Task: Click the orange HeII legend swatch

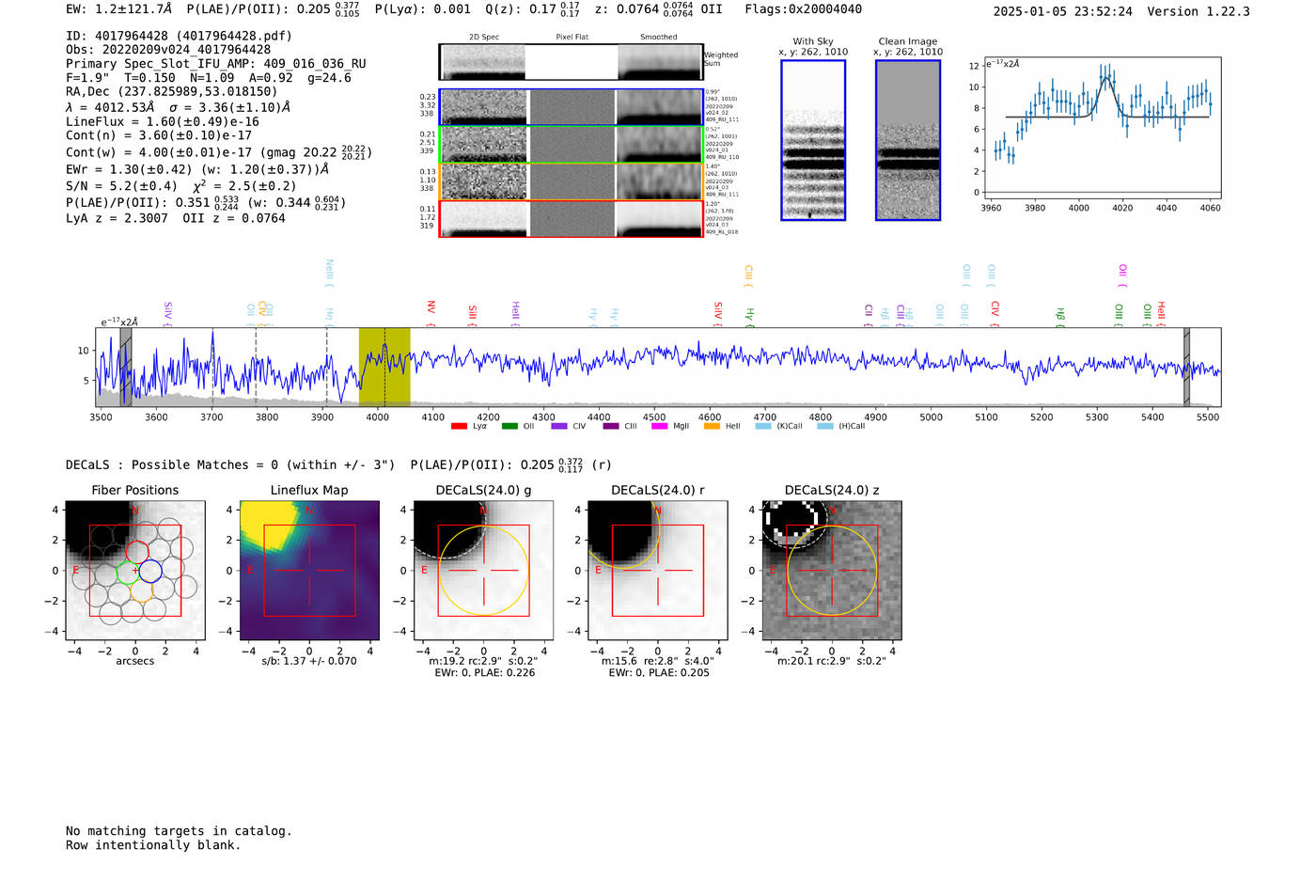Action: click(712, 427)
